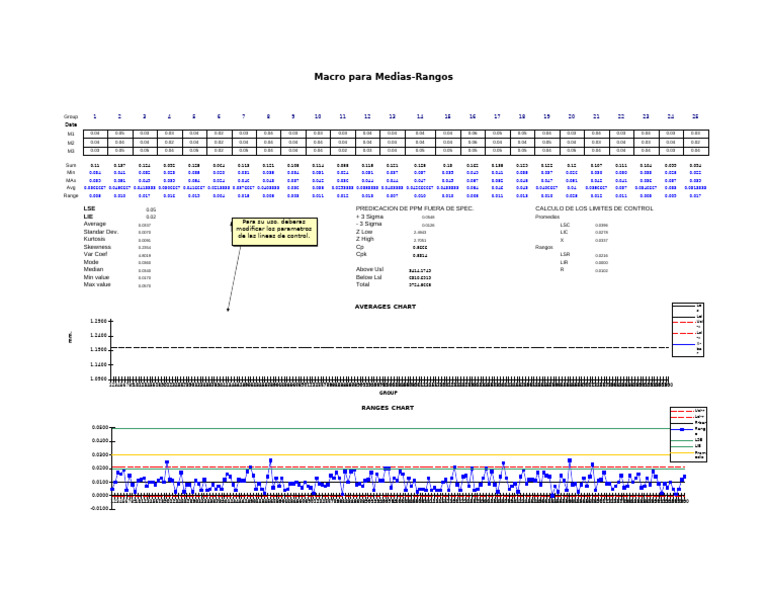Select the 'LIR' label

point(564,262)
